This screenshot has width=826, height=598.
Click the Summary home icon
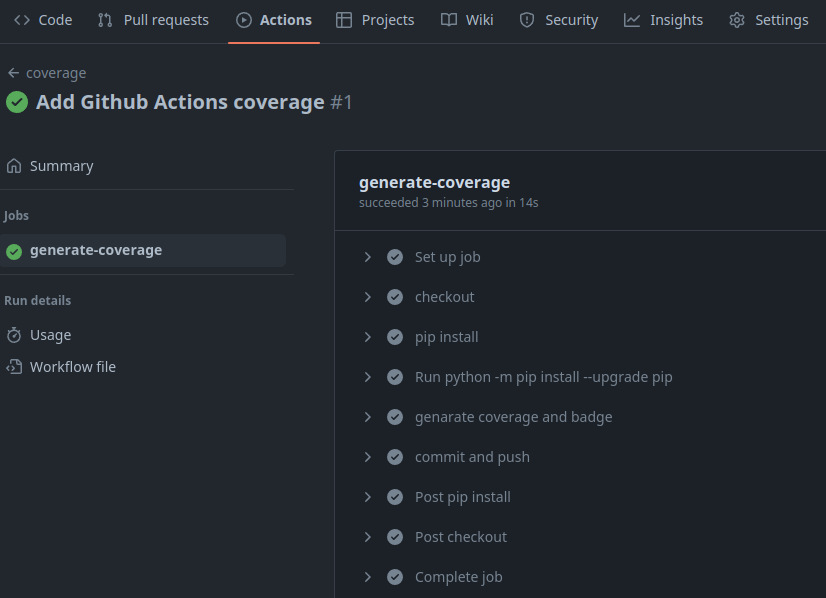point(14,166)
